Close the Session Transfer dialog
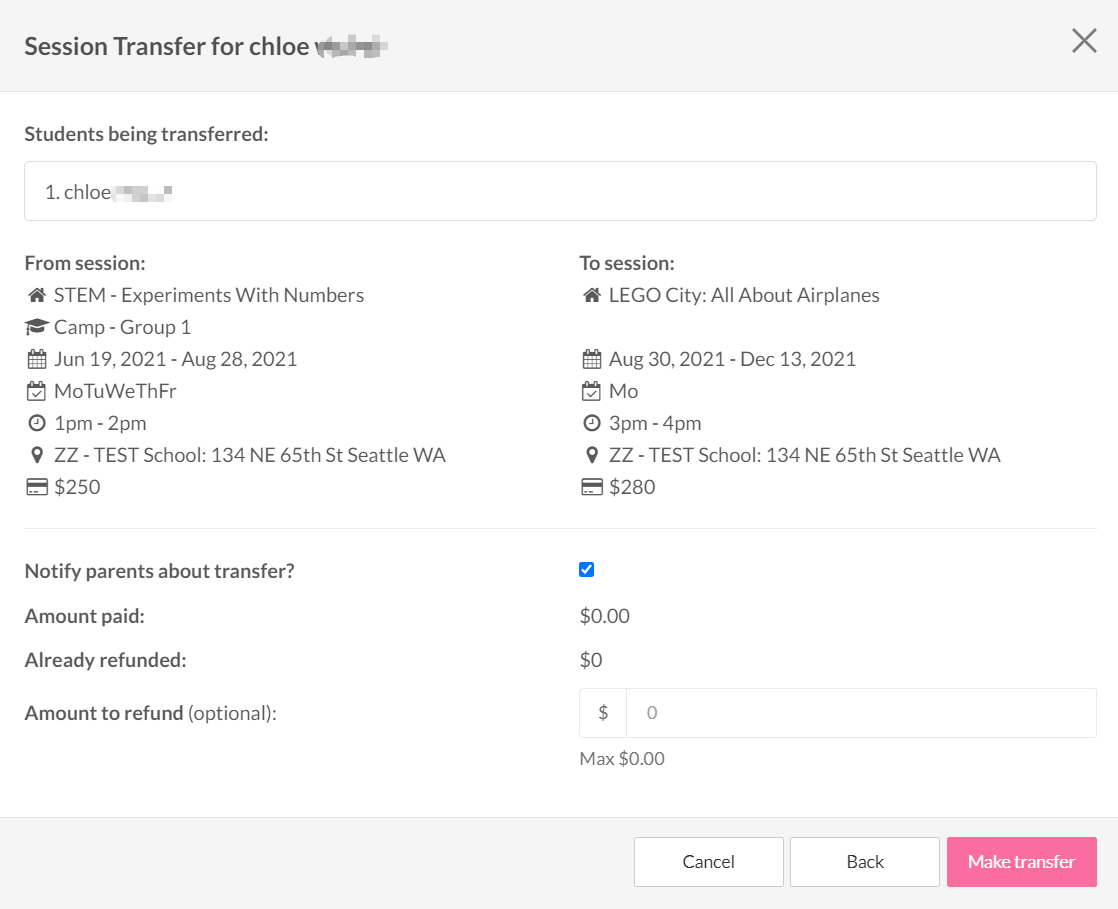 [x=1084, y=41]
